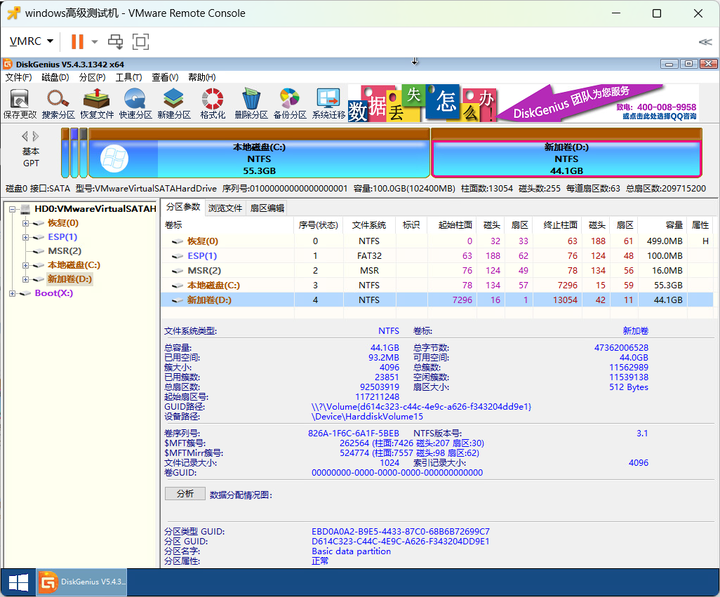This screenshot has height=597, width=720.
Task: Launch the System Migration (系统迁移) tool
Action: coord(328,104)
